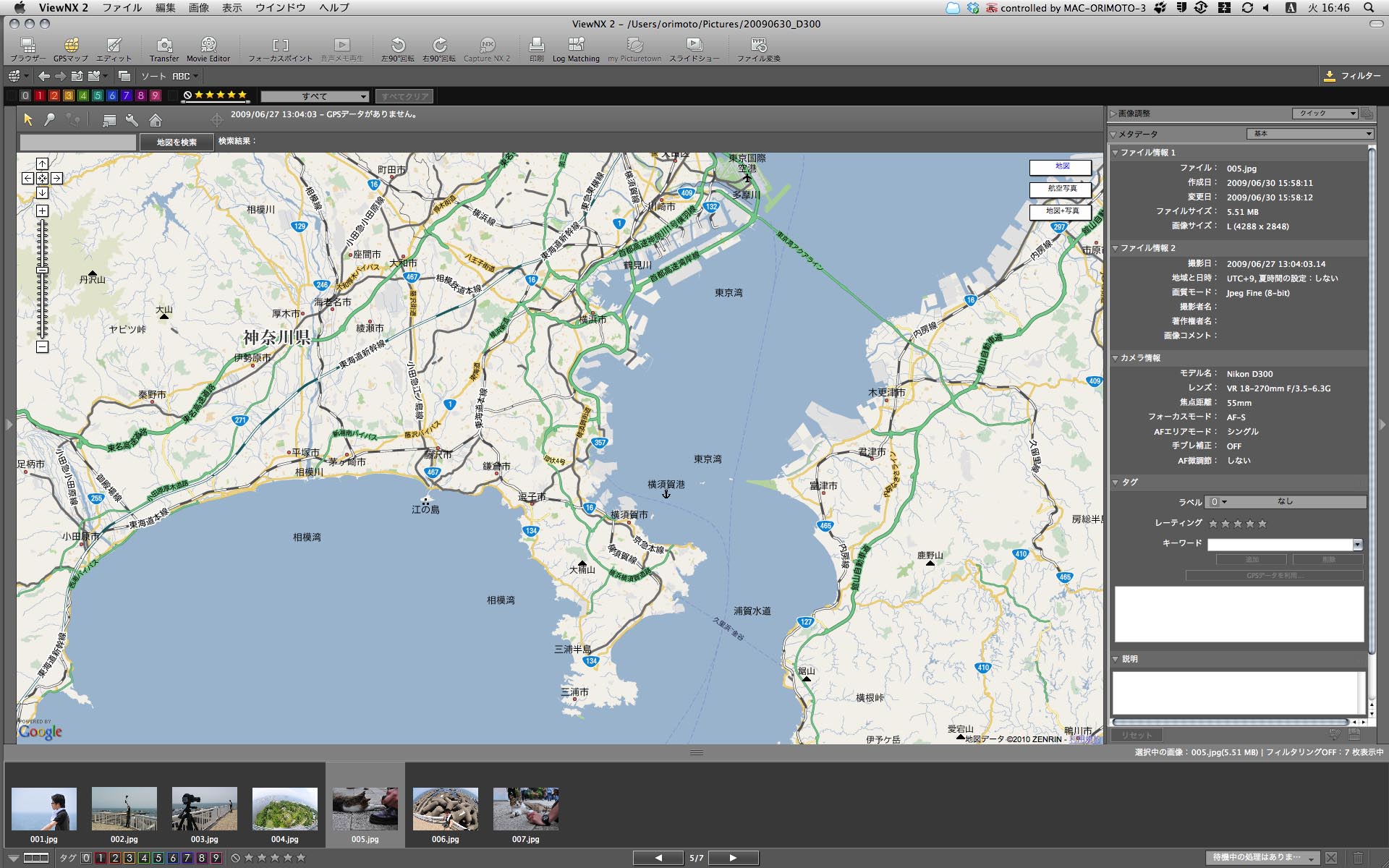Select the map pin placement tool
Image resolution: width=1389 pixels, height=868 pixels.
49,120
